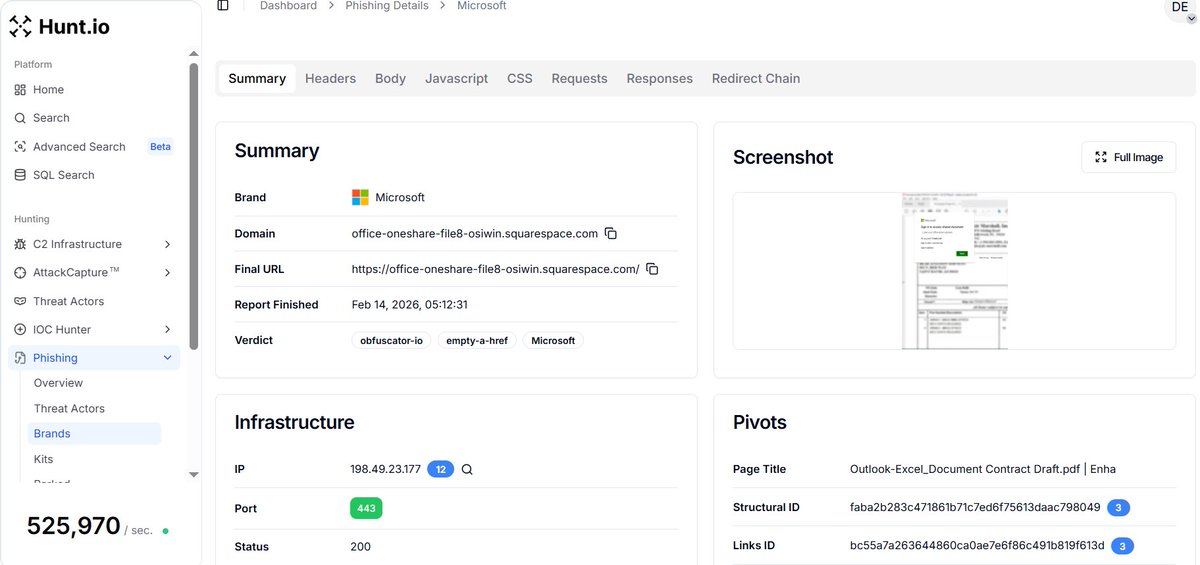Open Full Image of screenshot
Viewport: 1200px width, 565px height.
point(1129,157)
